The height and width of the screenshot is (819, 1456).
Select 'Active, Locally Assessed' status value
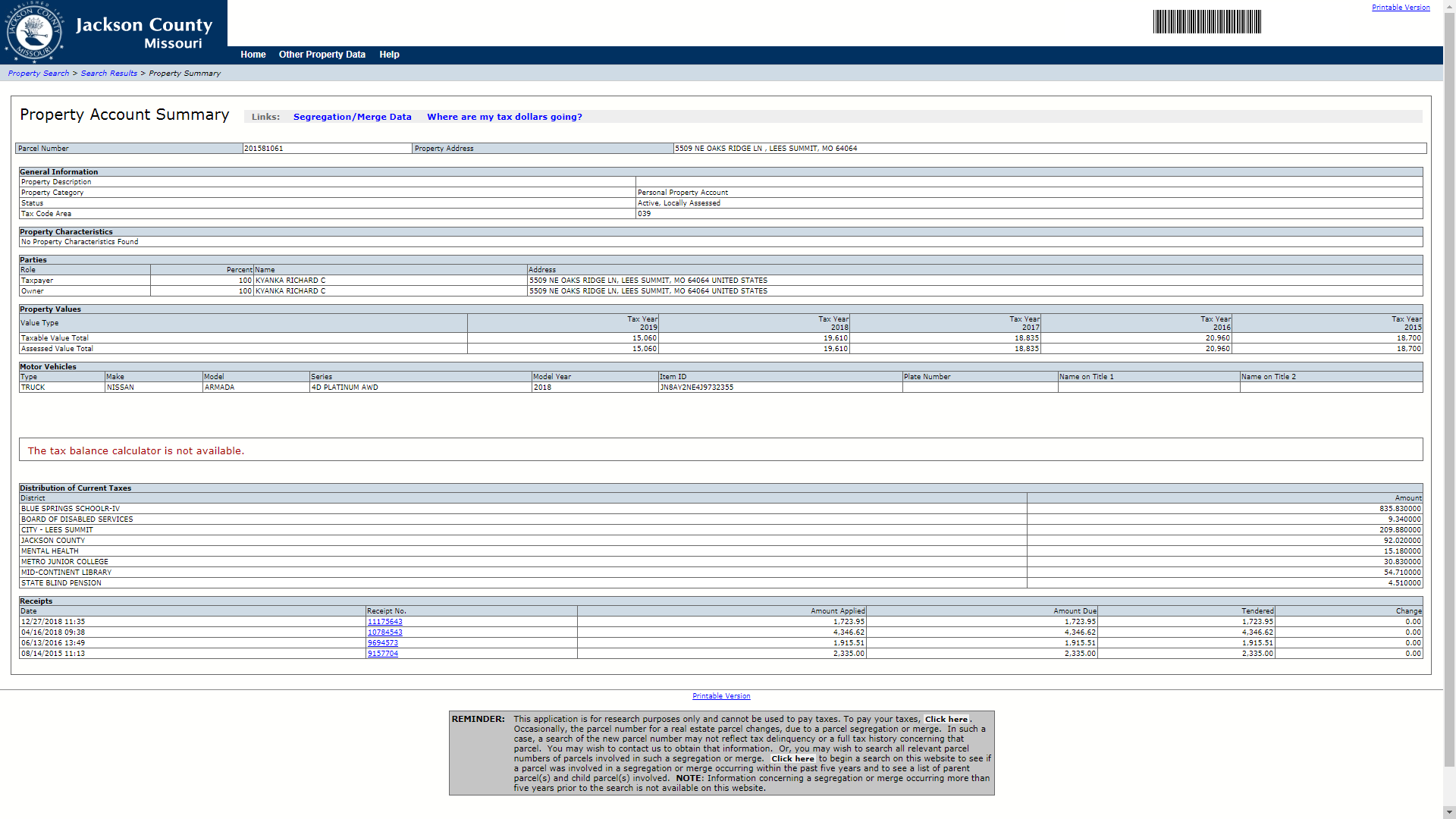point(679,203)
